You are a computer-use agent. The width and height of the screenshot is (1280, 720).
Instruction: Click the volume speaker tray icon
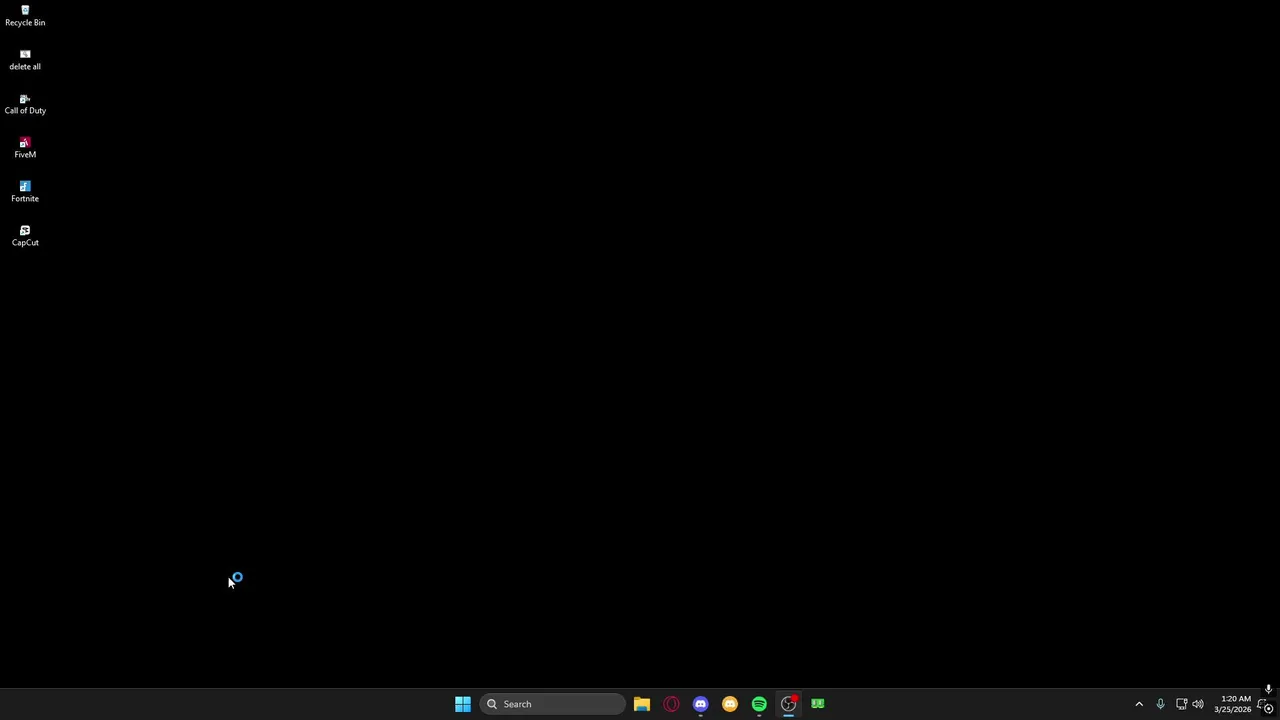coord(1198,704)
